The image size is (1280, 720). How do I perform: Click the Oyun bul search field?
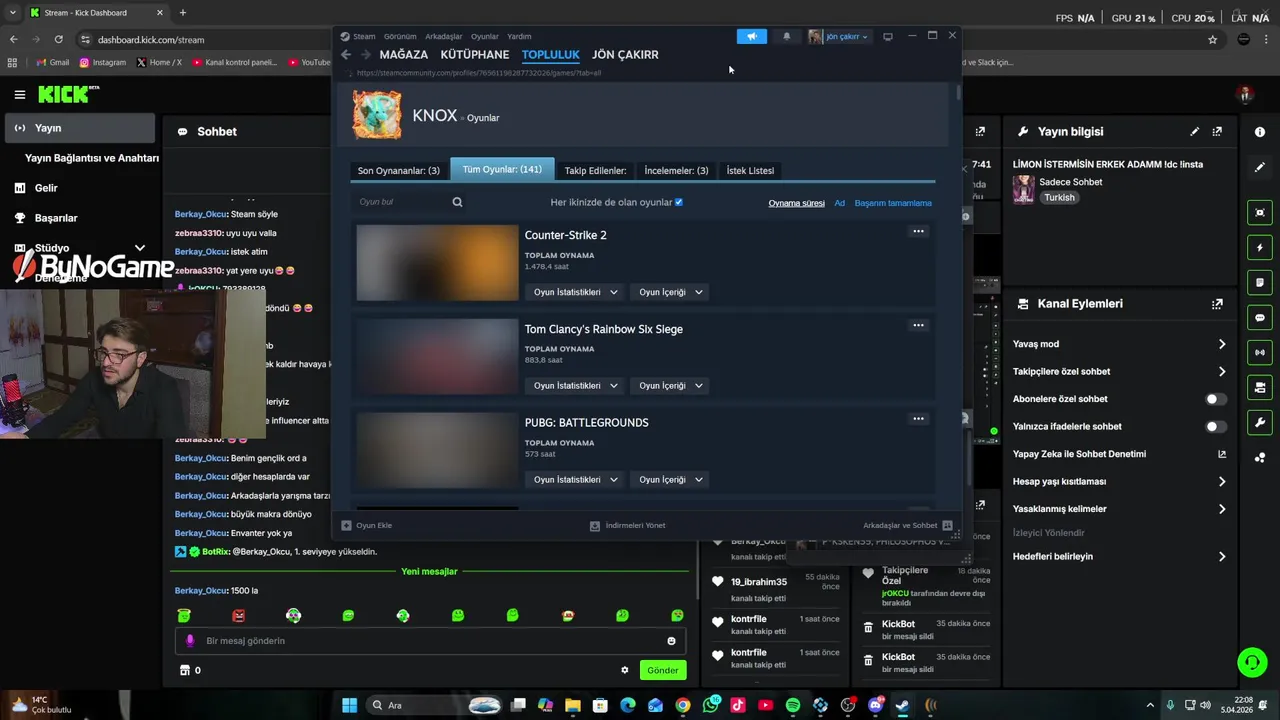[400, 202]
